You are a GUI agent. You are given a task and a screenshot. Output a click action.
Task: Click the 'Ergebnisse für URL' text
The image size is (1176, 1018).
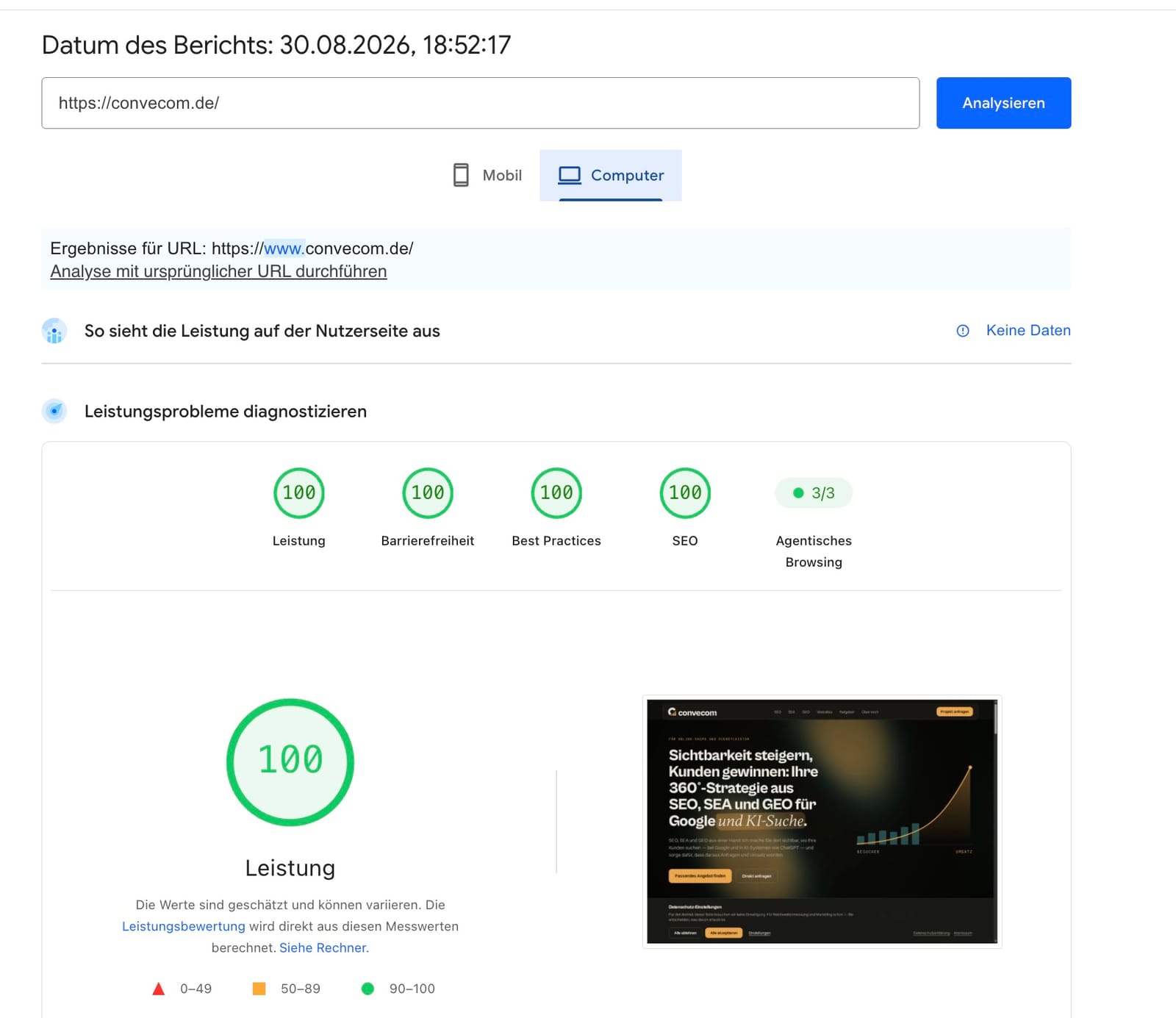click(x=232, y=248)
